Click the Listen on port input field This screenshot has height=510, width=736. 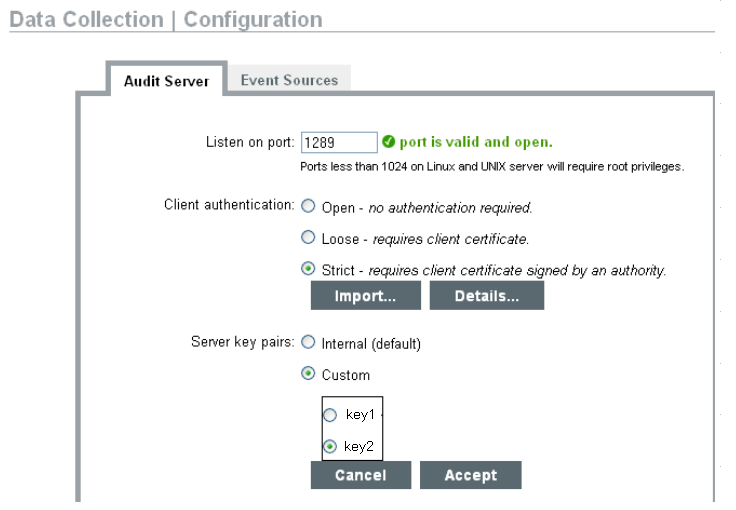(338, 143)
